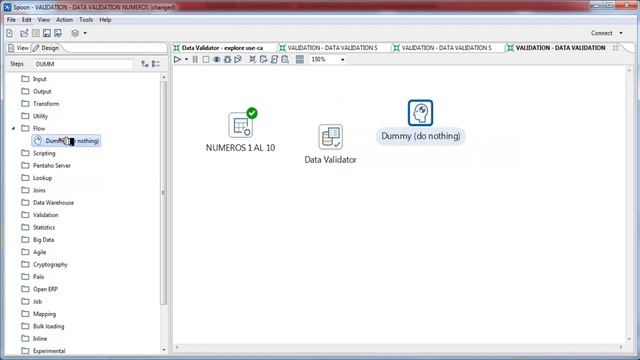Expand the Input folder

[x=35, y=79]
